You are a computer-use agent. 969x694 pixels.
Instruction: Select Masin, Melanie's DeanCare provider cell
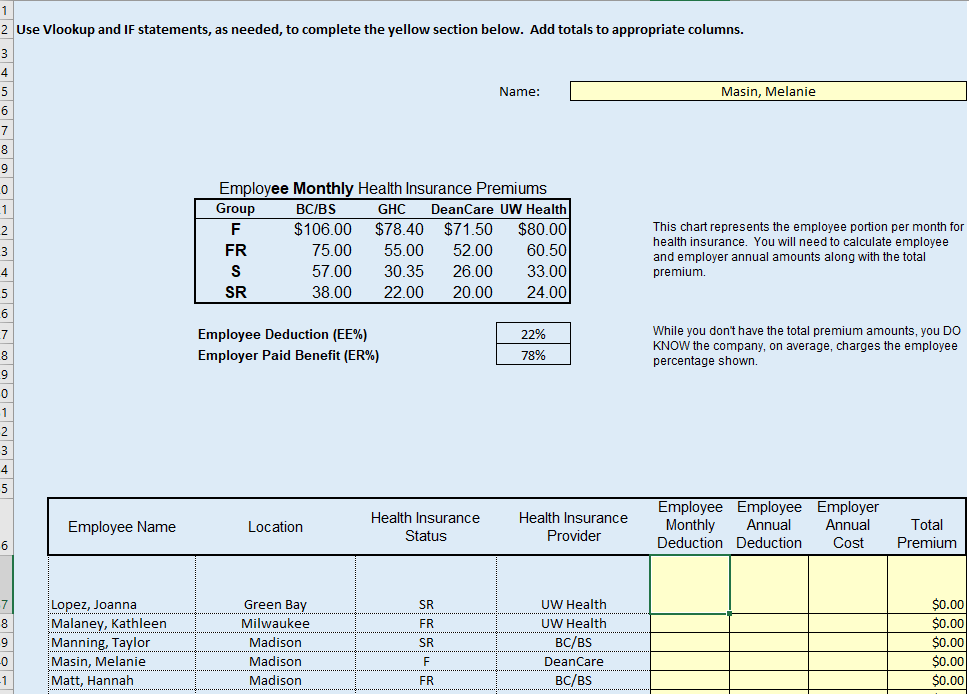(573, 661)
